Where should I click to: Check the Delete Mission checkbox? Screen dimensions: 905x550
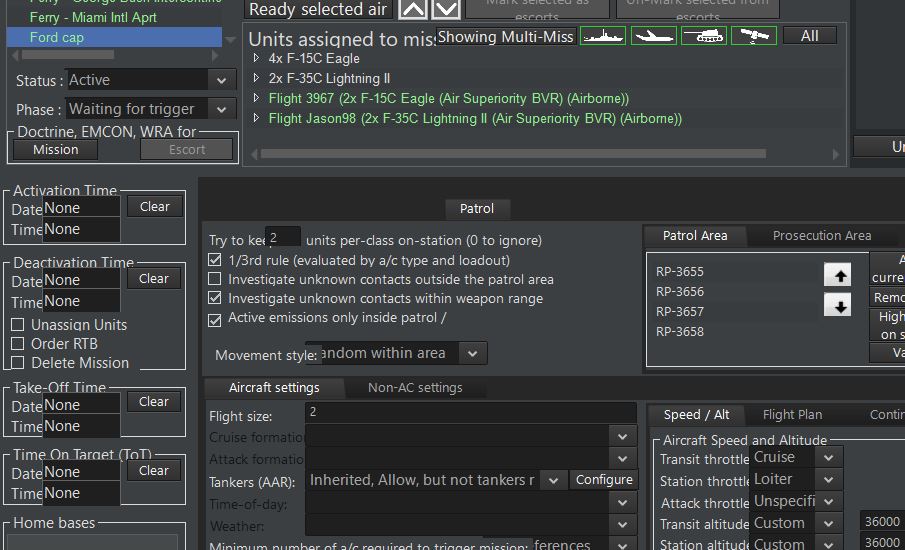tap(18, 363)
